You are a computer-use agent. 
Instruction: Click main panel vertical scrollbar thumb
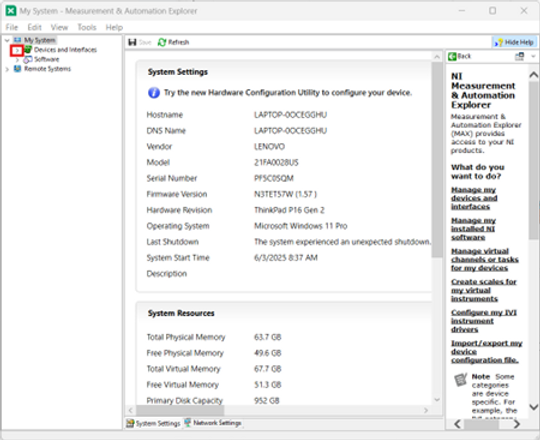[437, 160]
